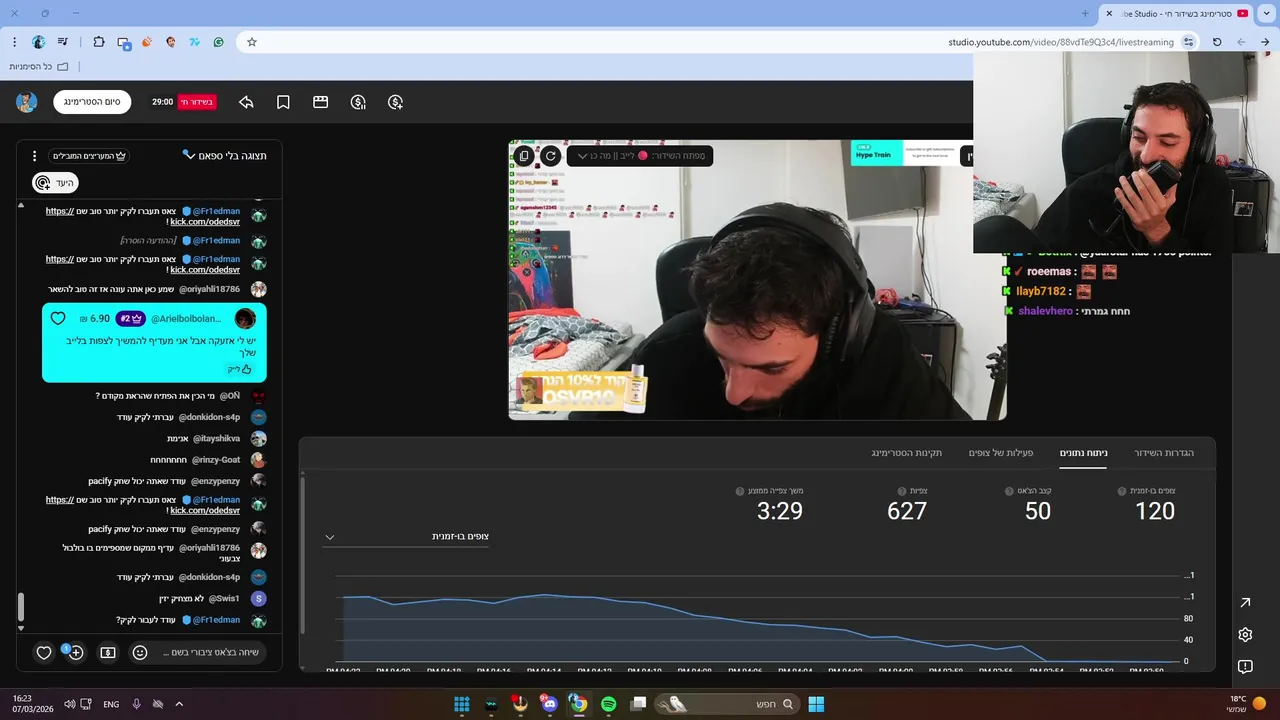Click the dollar plus insert ad icon

click(395, 102)
